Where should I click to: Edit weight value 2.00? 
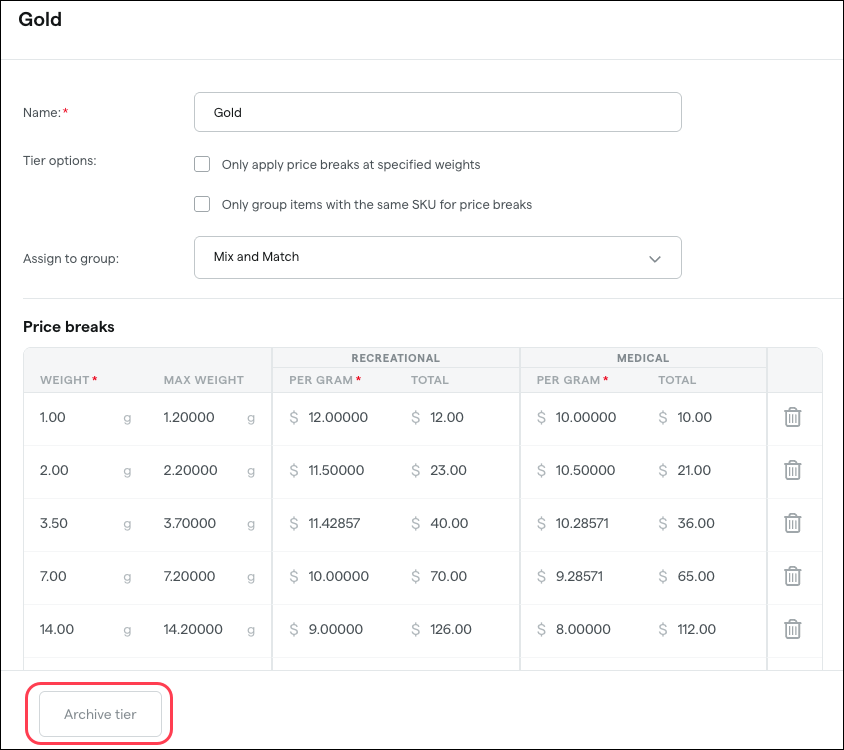[54, 470]
